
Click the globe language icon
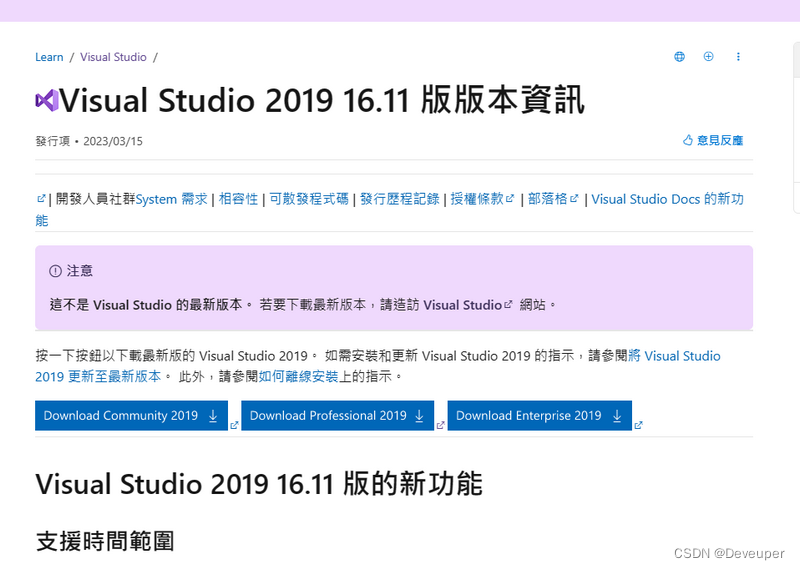(x=679, y=57)
